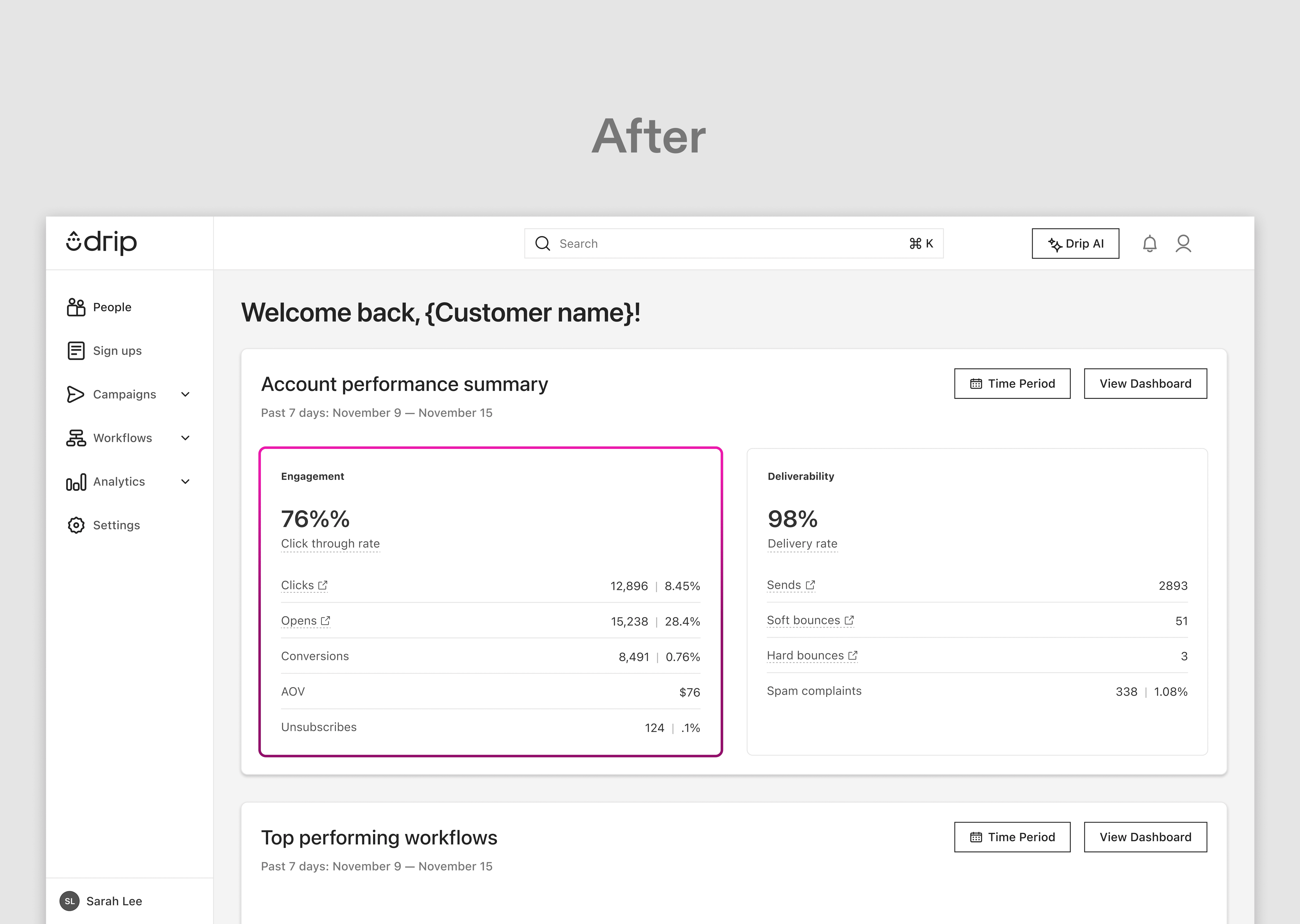Image resolution: width=1300 pixels, height=924 pixels.
Task: Open external link icon next to Clicks
Action: [323, 585]
